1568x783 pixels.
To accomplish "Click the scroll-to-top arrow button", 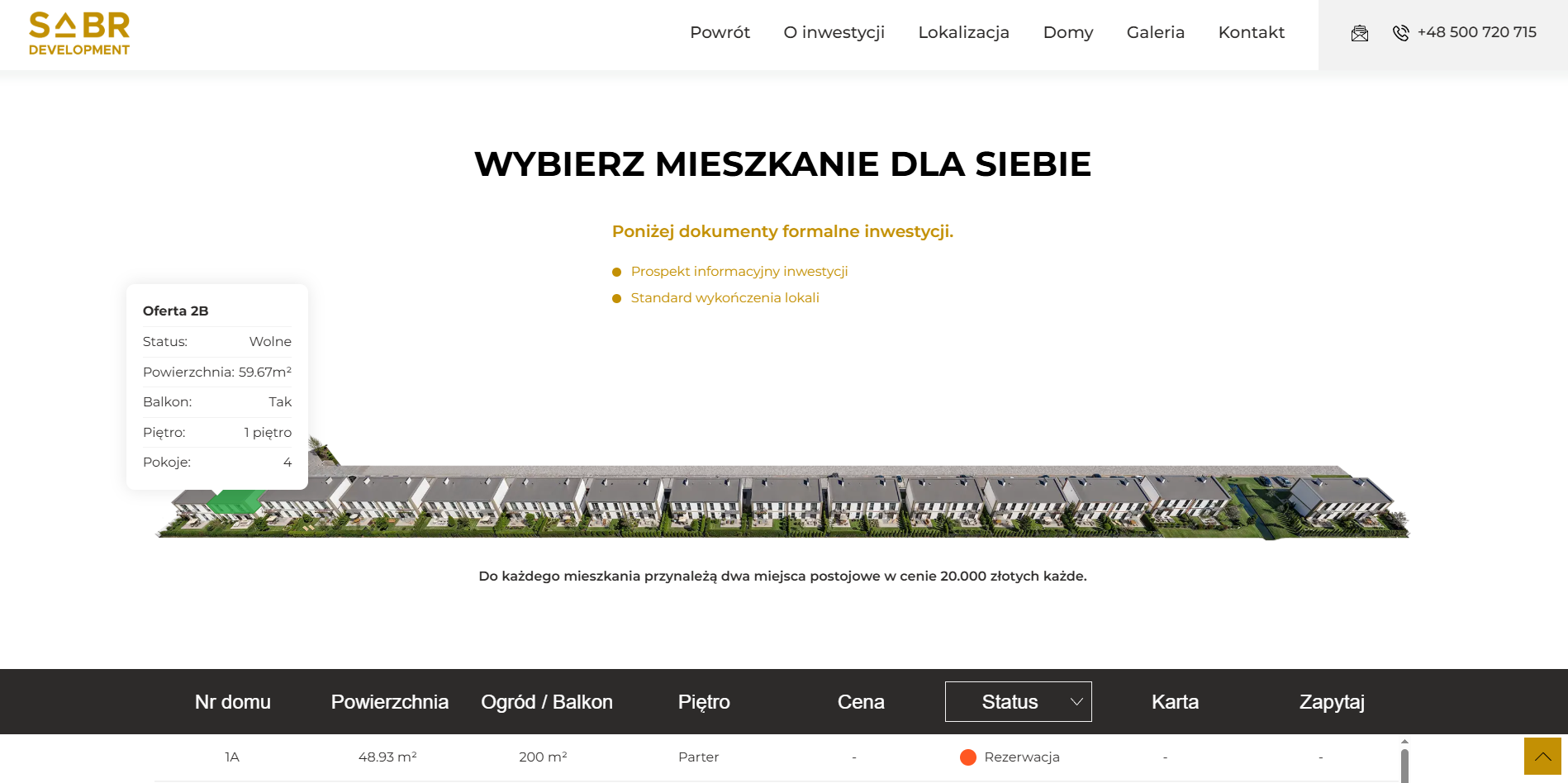I will click(x=1542, y=756).
